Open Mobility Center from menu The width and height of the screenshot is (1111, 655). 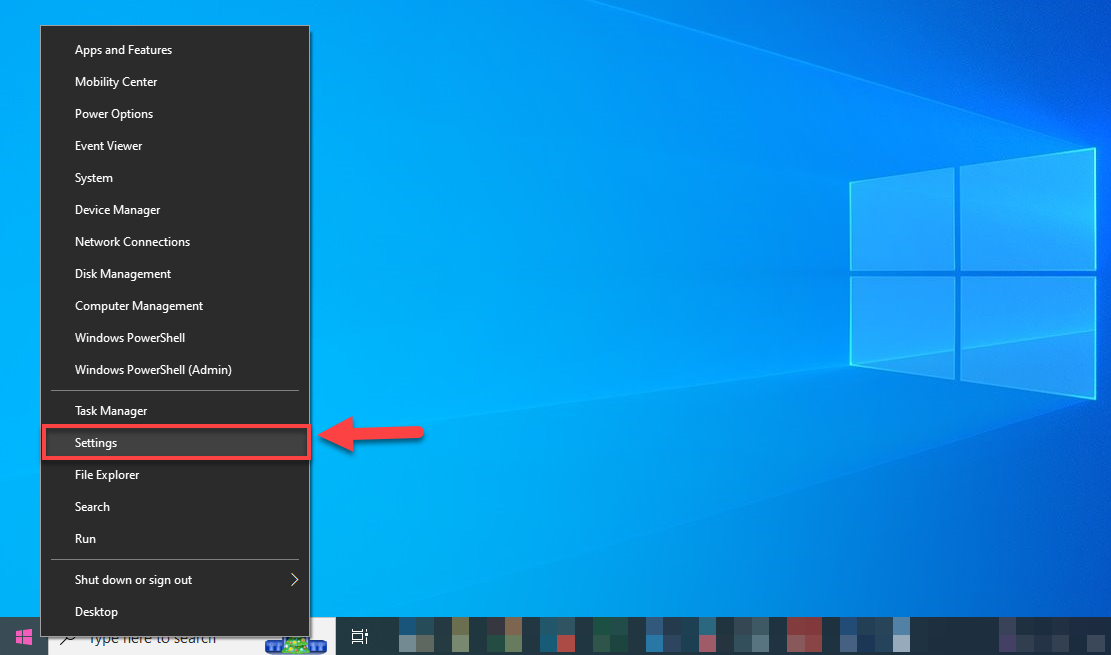point(175,82)
